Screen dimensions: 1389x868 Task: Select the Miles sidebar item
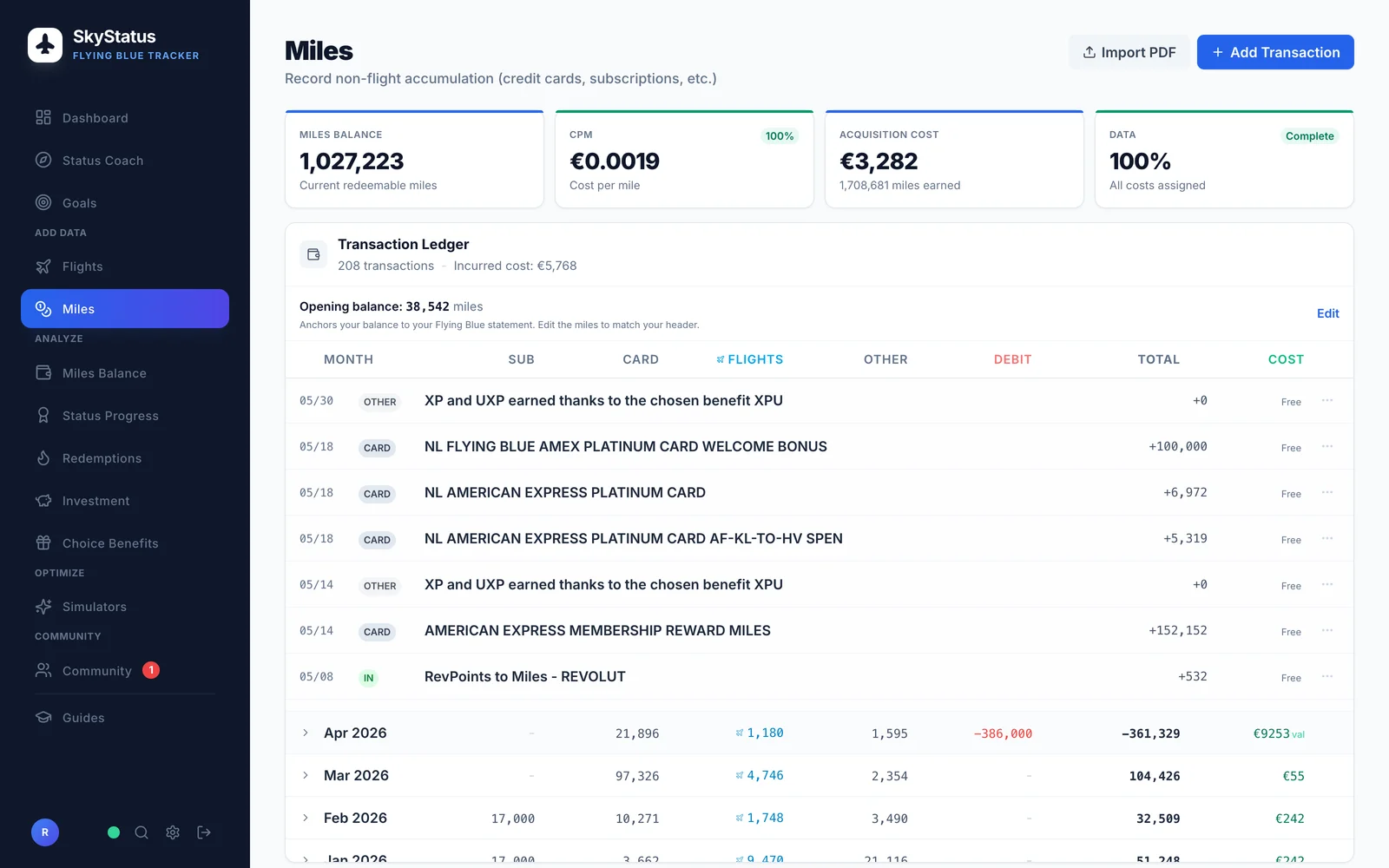[x=125, y=309]
